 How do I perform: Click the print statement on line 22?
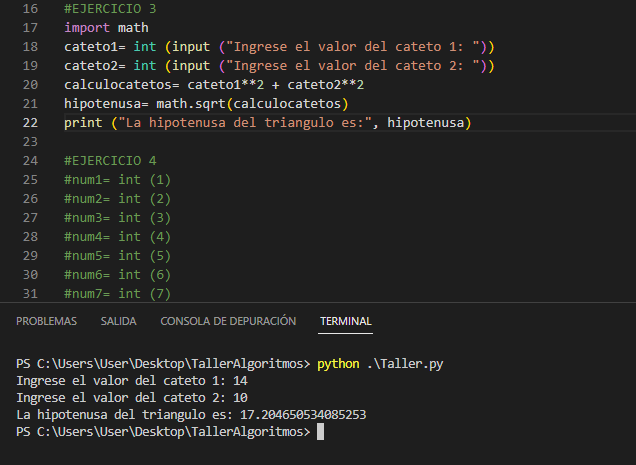[x=268, y=123]
